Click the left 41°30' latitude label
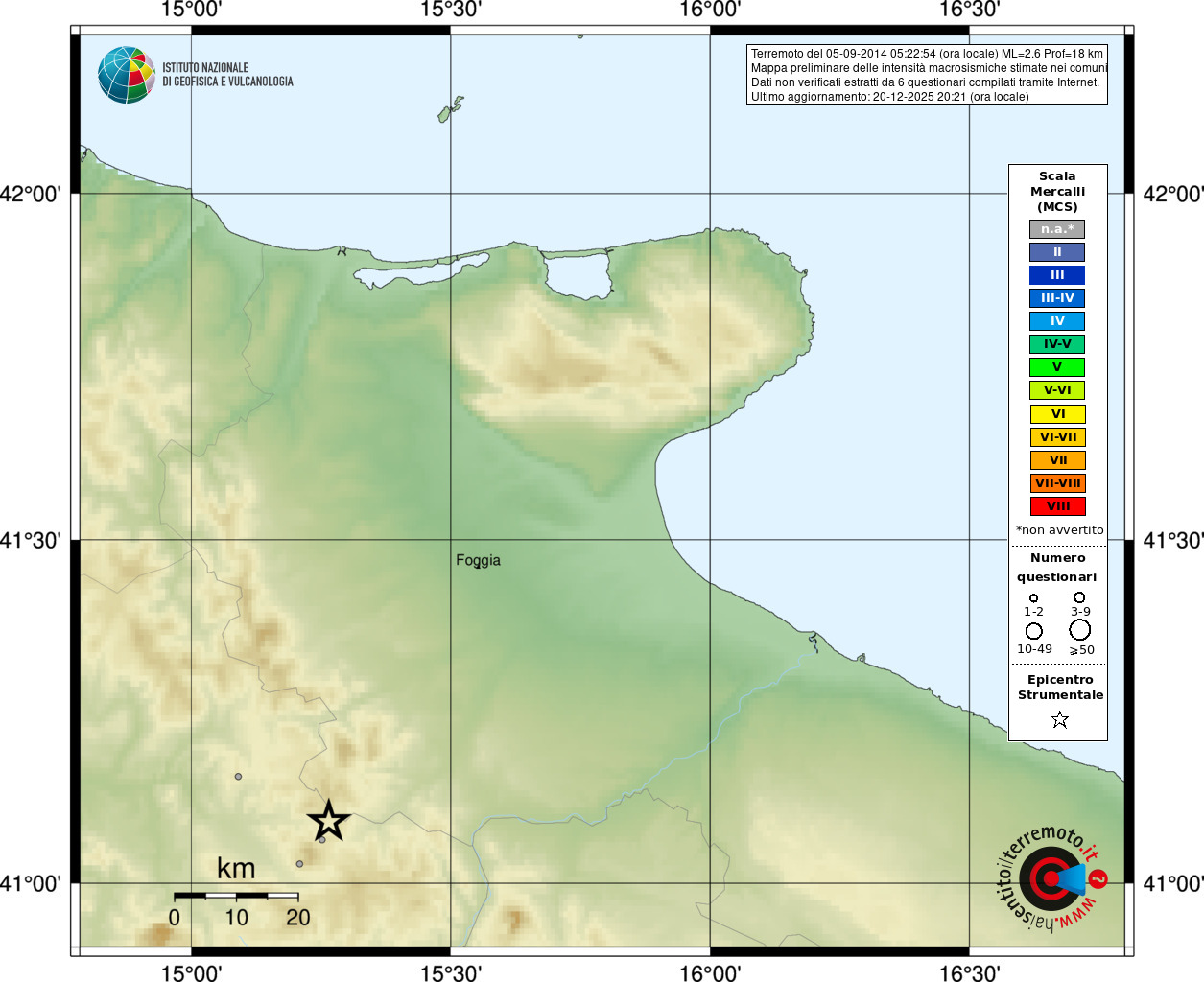 point(31,541)
